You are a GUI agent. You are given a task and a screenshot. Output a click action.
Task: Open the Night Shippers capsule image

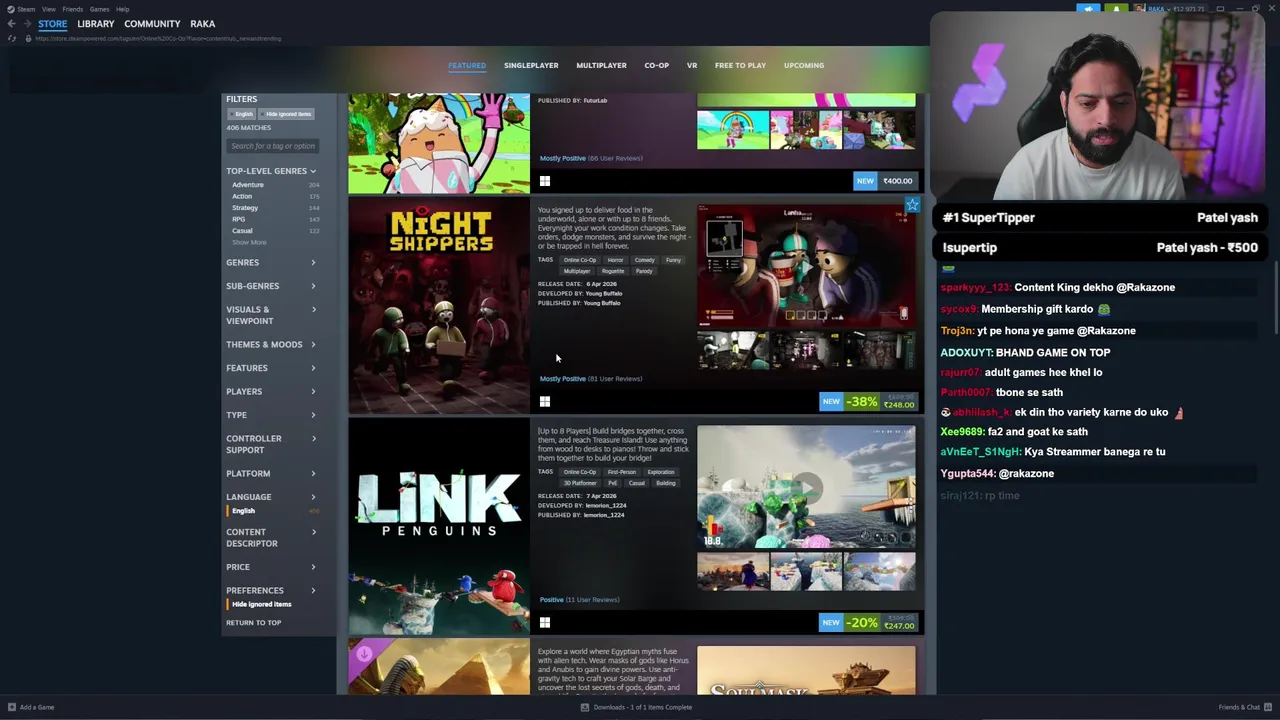[439, 305]
